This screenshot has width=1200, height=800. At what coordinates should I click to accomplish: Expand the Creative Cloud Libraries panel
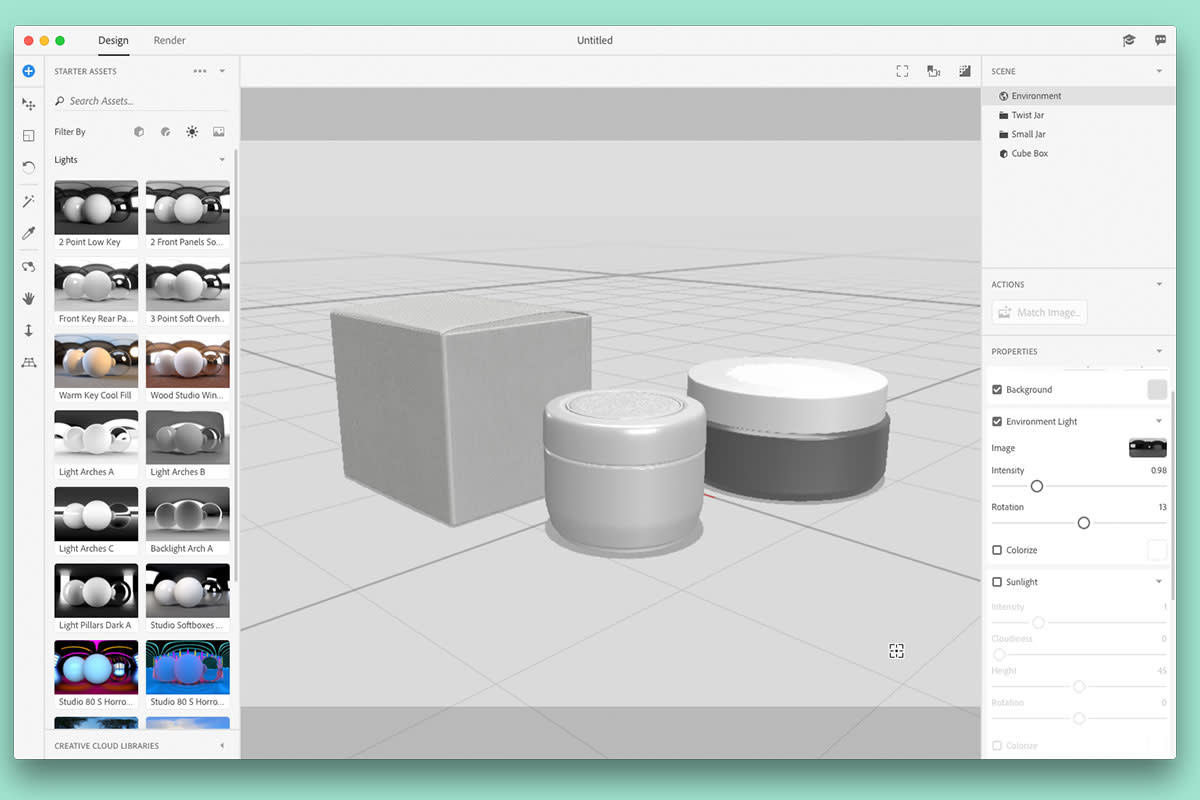pos(222,746)
